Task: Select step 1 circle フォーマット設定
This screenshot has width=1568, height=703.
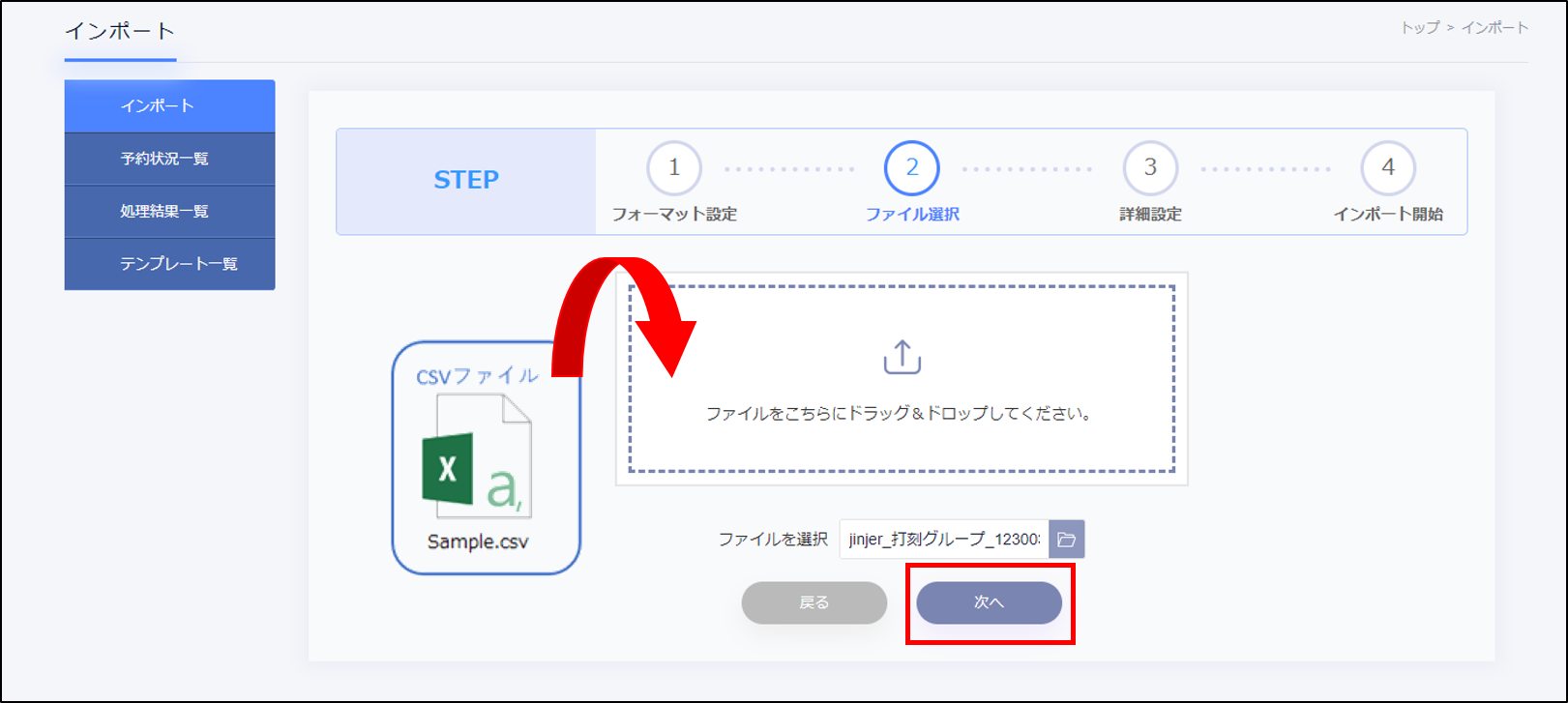Action: (x=673, y=168)
